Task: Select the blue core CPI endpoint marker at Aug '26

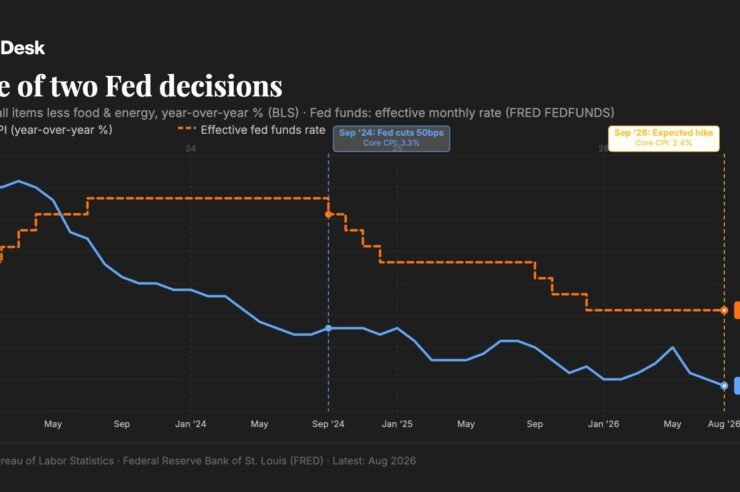Action: (724, 386)
